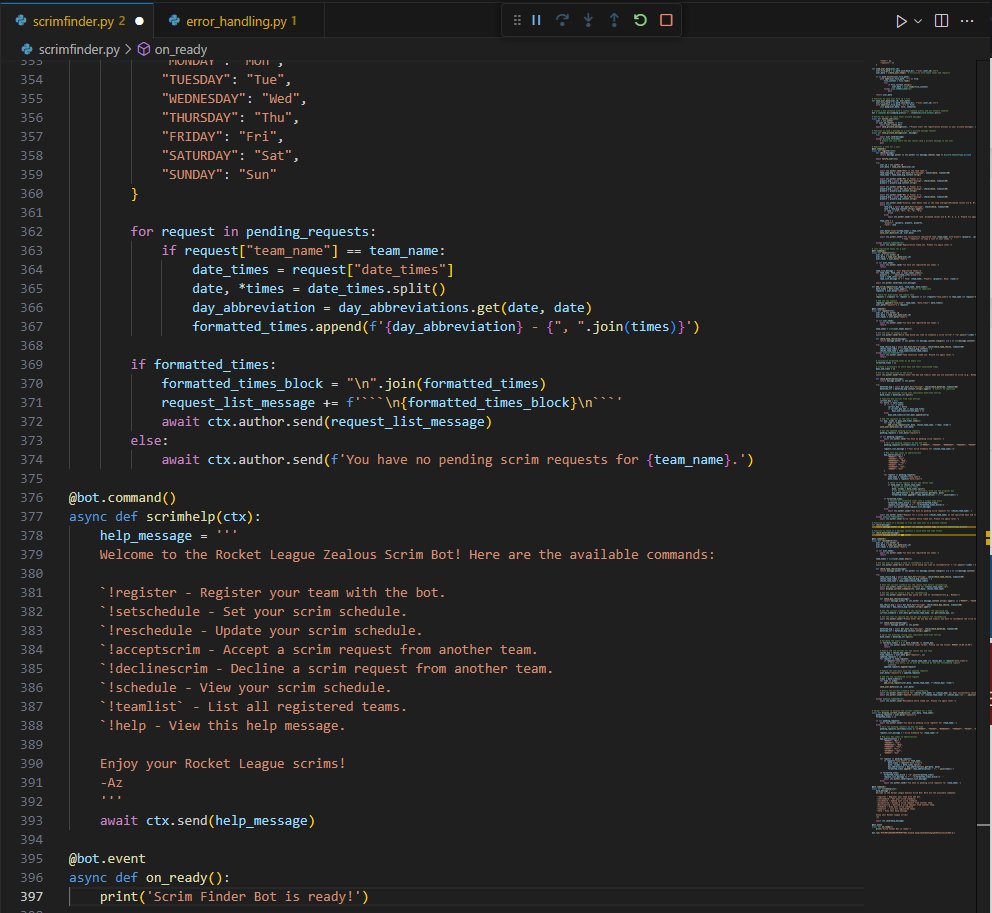The width and height of the screenshot is (992, 913).
Task: Click 'day_abbreviation' assignment on line 366
Action: (254, 307)
